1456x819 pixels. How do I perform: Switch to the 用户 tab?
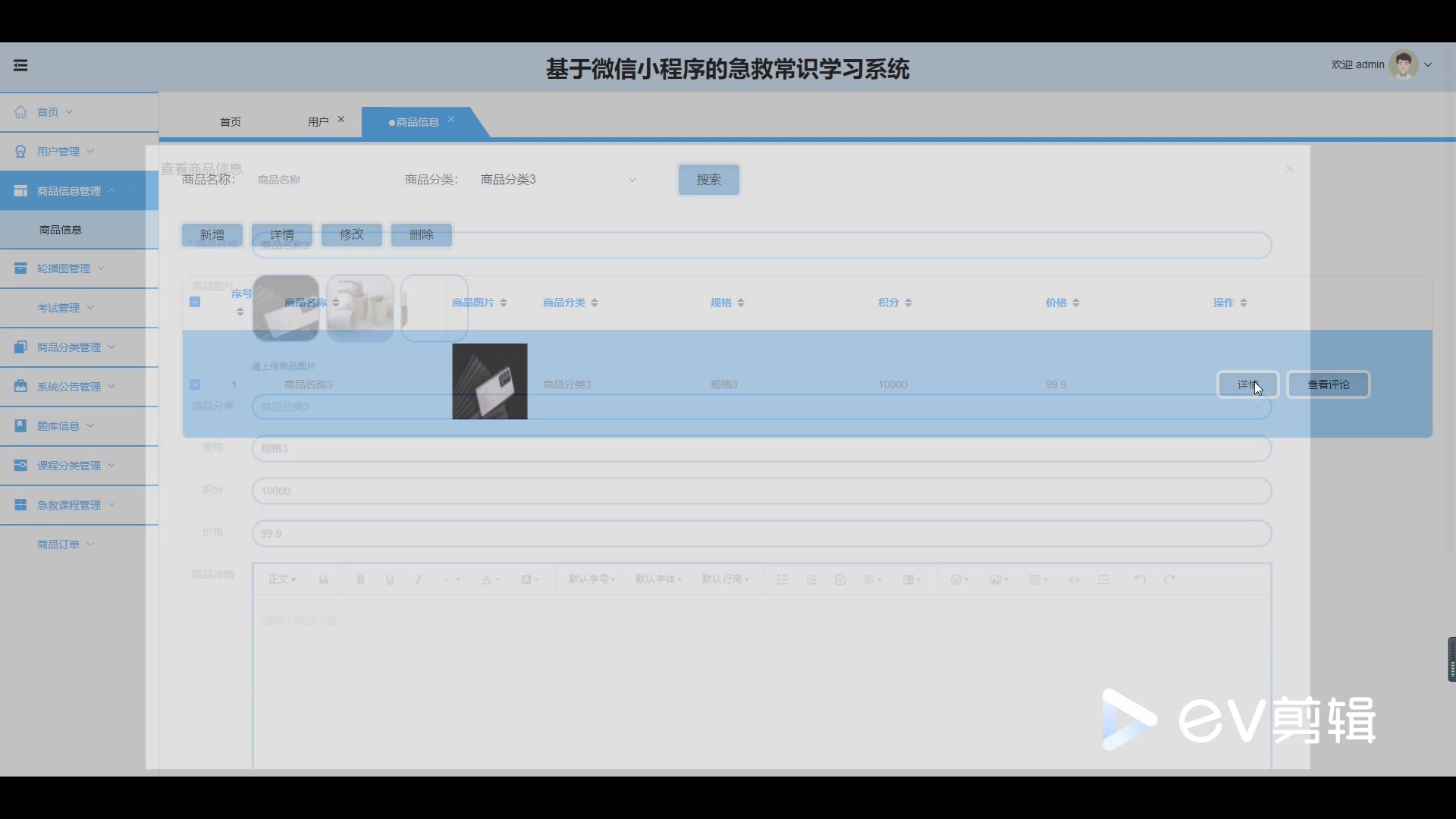tap(318, 122)
